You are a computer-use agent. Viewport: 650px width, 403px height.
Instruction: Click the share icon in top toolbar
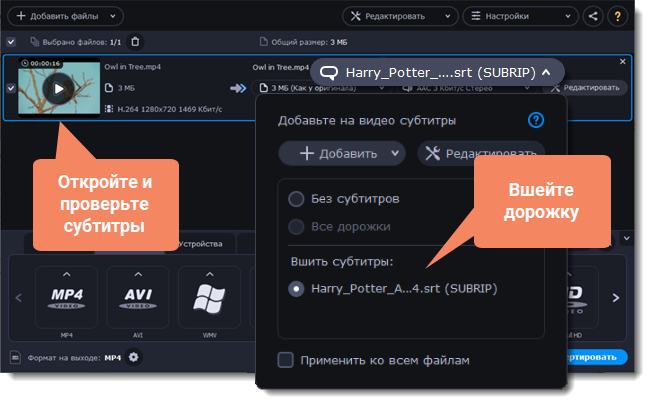[594, 16]
